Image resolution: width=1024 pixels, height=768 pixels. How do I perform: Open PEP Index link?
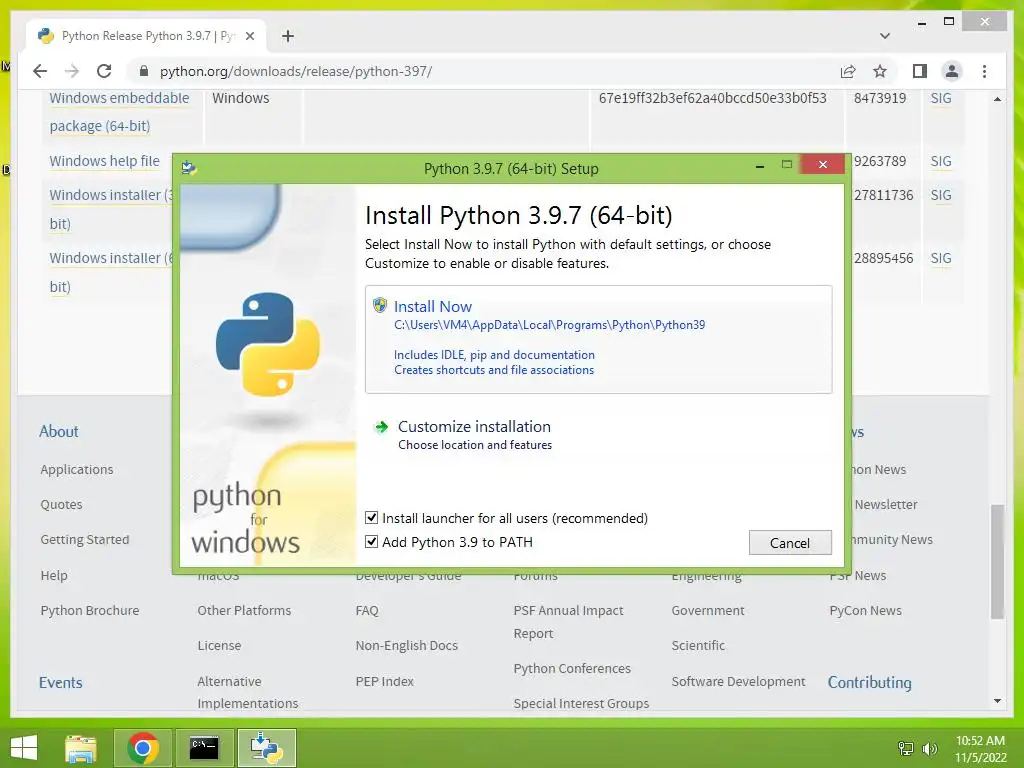pyautogui.click(x=385, y=681)
